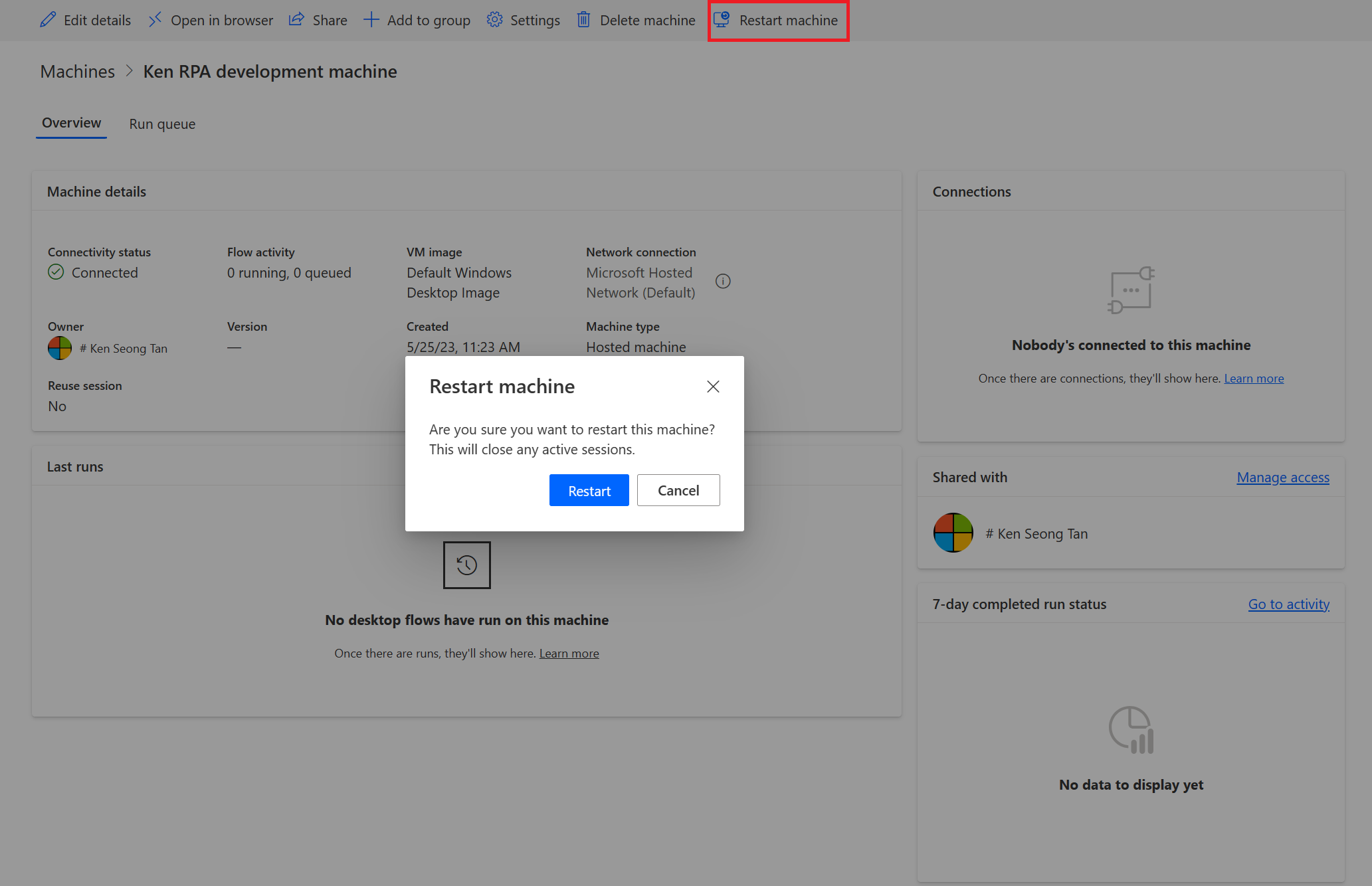This screenshot has height=886, width=1372.
Task: Click the Delete machine trash icon
Action: pos(583,20)
